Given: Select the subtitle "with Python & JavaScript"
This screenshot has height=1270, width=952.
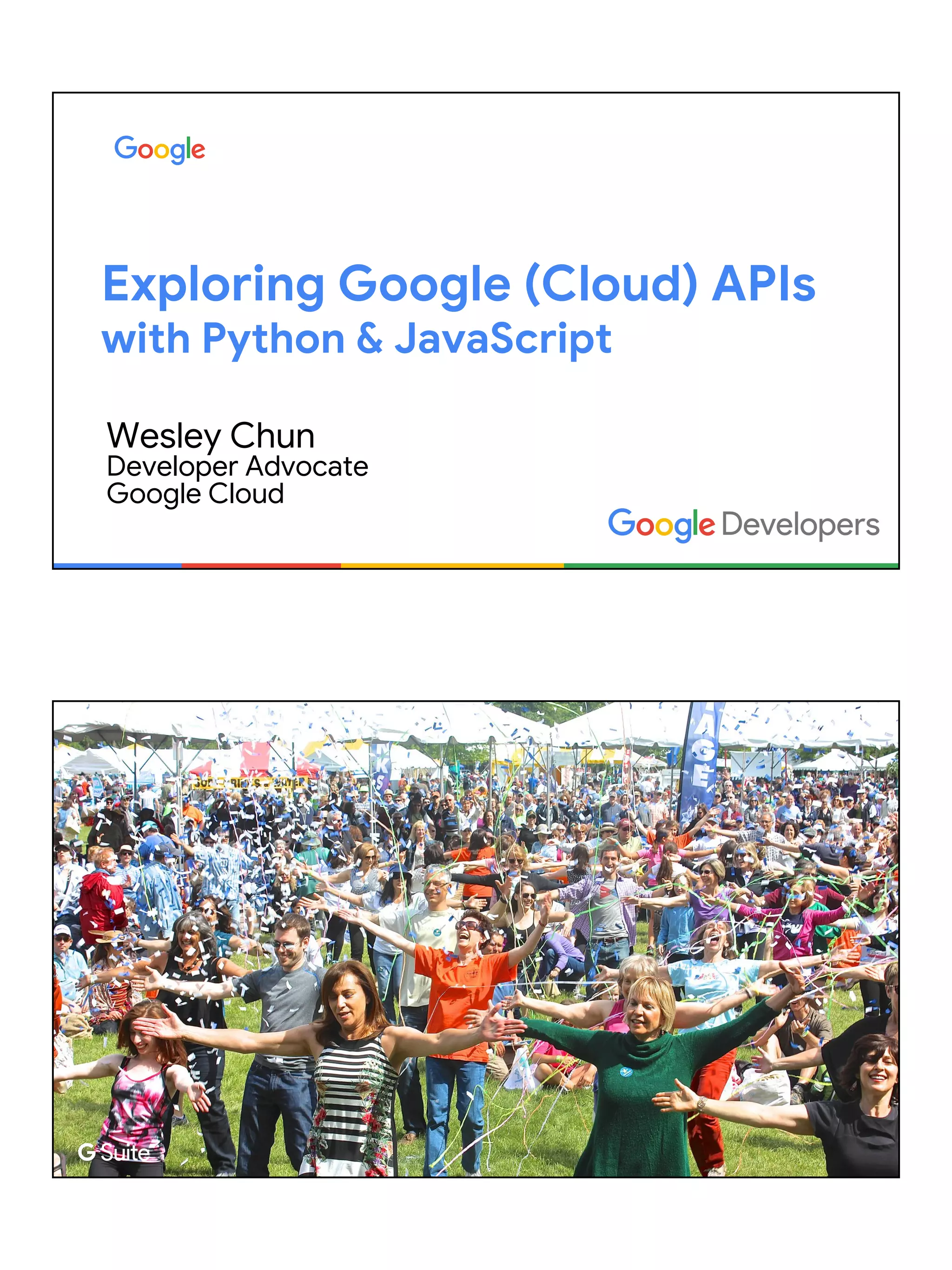Looking at the screenshot, I should [x=357, y=339].
